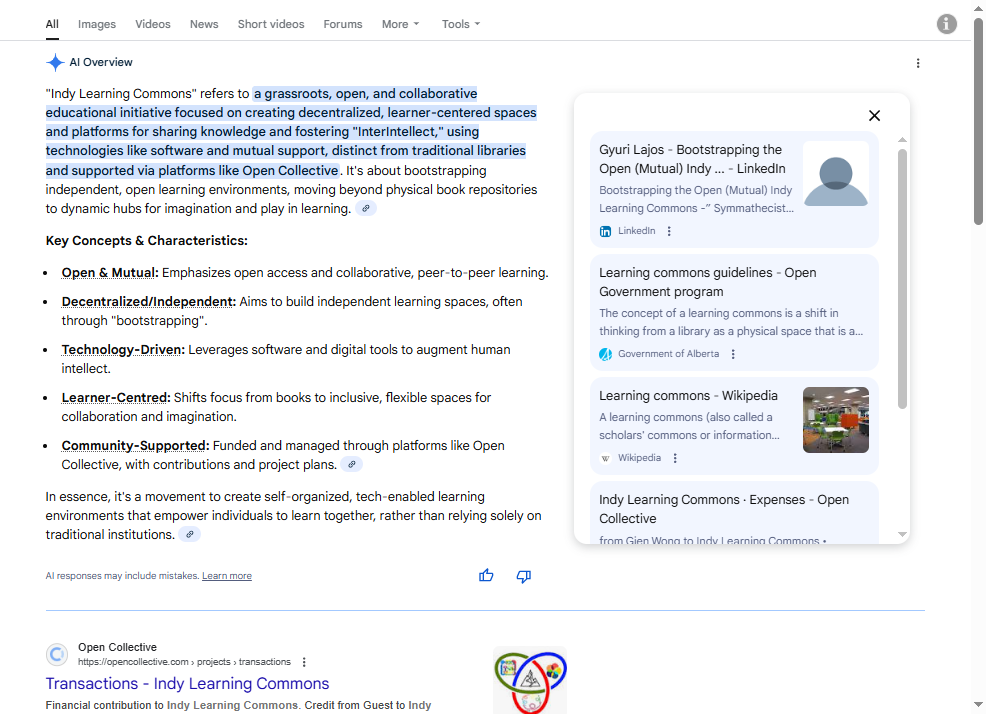
Task: Select the All search tab
Action: pyautogui.click(x=52, y=24)
